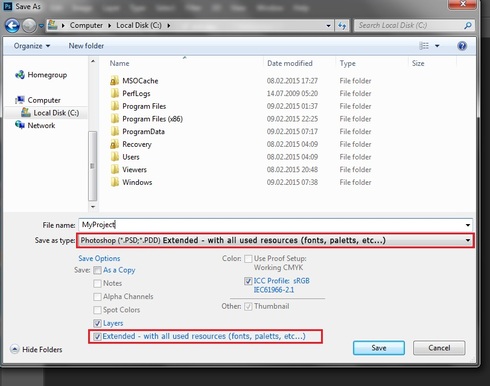Click the Save button
The image size is (490, 386).
tap(379, 348)
